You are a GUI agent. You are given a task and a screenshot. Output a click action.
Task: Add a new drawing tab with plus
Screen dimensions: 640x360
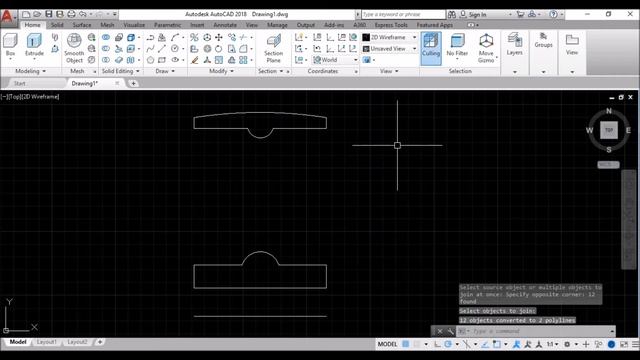pos(133,83)
